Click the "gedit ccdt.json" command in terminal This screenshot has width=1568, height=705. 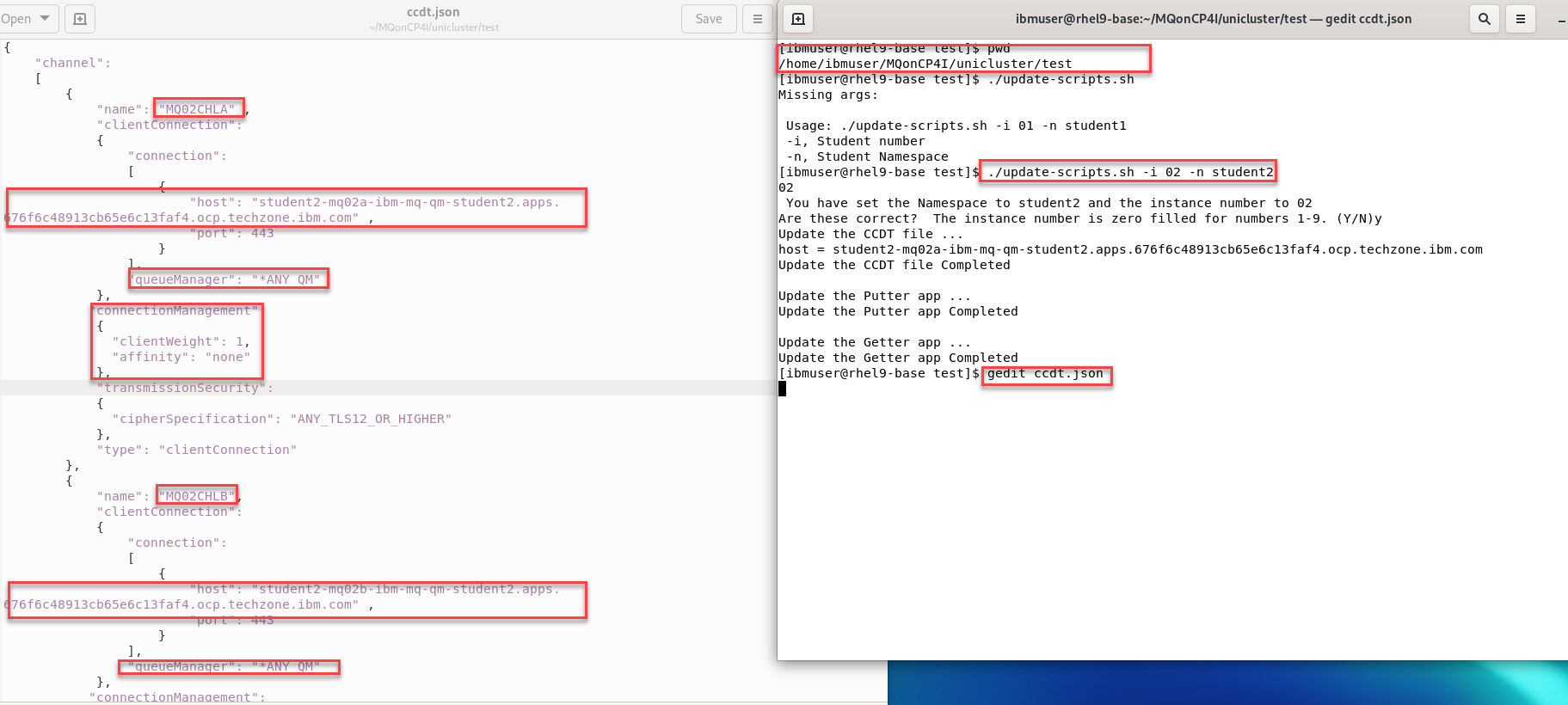1045,374
